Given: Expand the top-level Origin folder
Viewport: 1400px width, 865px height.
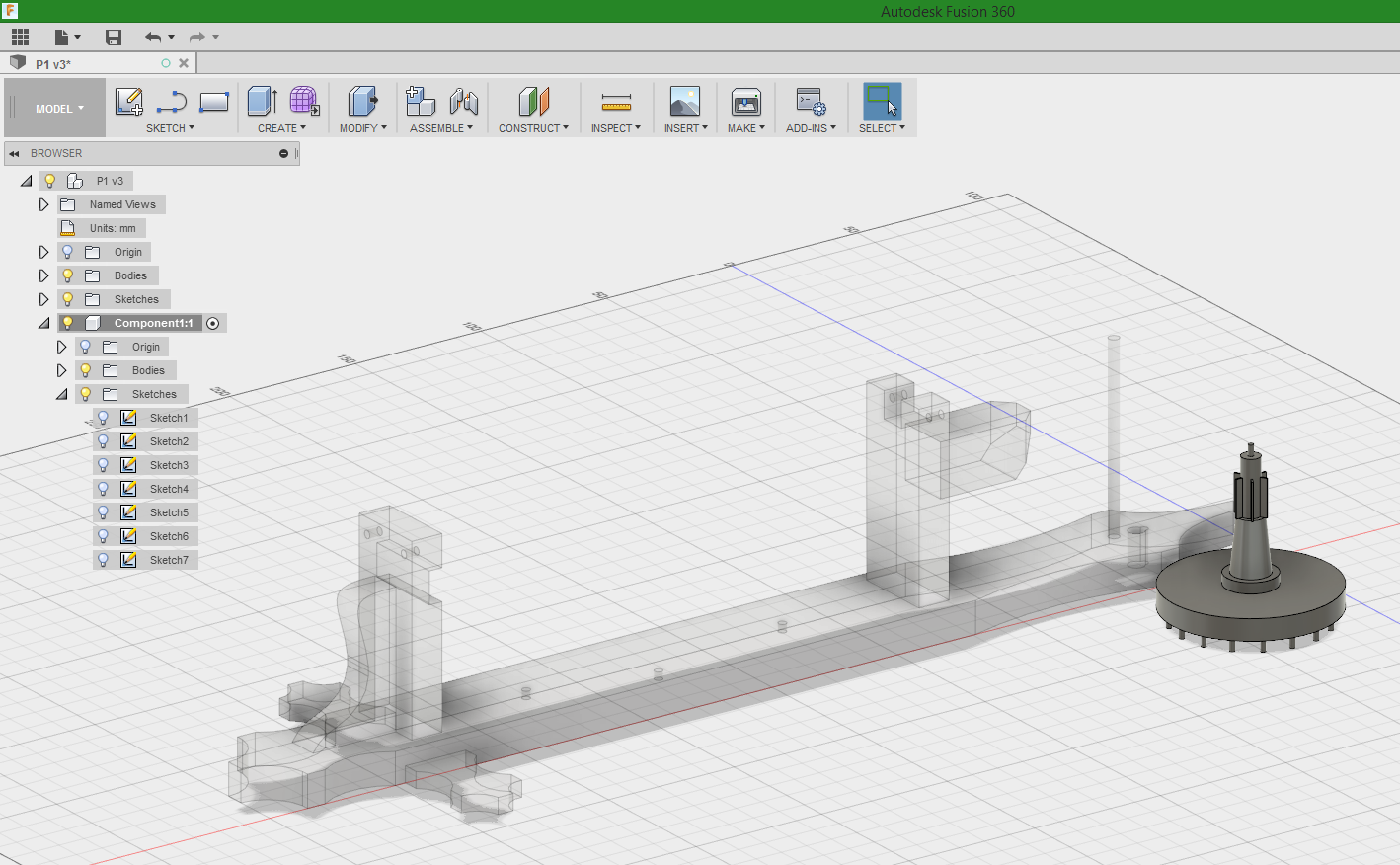Looking at the screenshot, I should [x=43, y=252].
